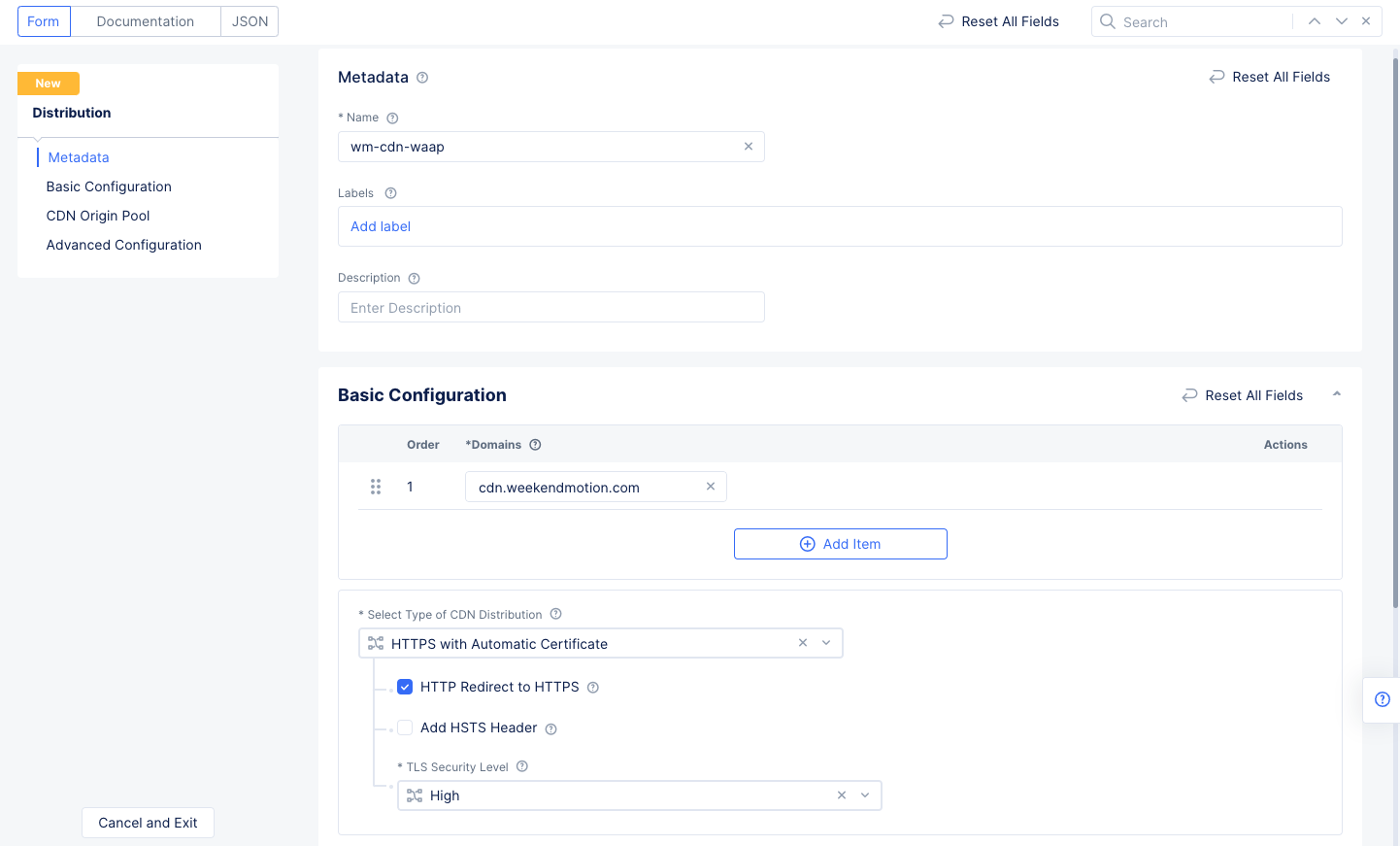The image size is (1400, 846).
Task: Click the TLS Security Level help icon
Action: click(522, 766)
